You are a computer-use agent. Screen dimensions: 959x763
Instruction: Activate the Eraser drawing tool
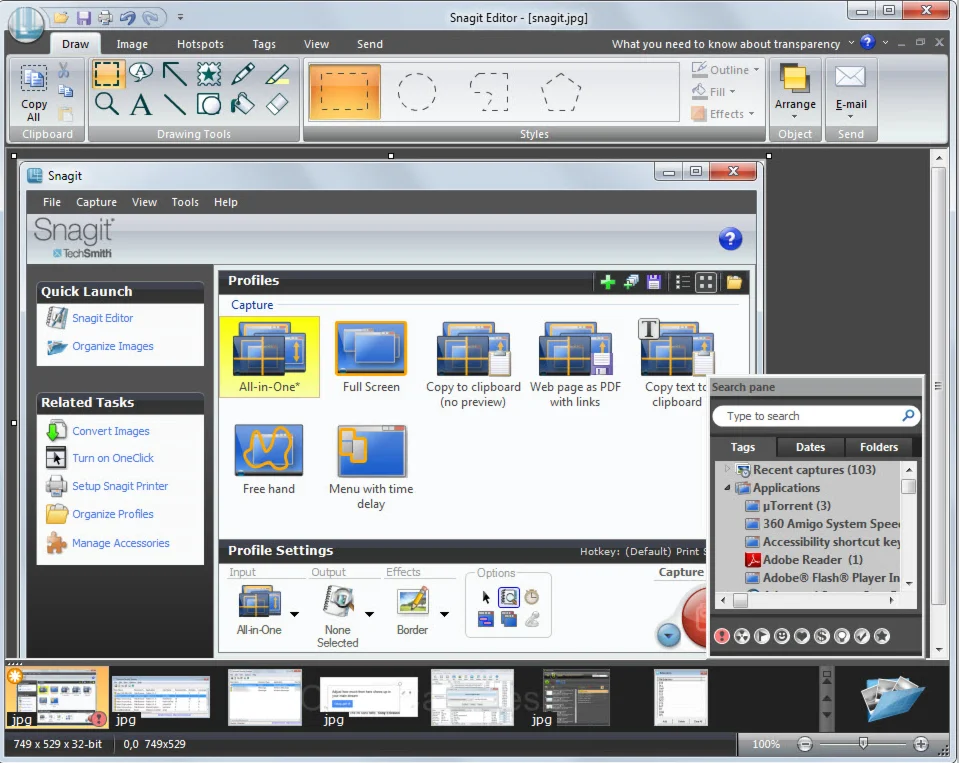278,105
